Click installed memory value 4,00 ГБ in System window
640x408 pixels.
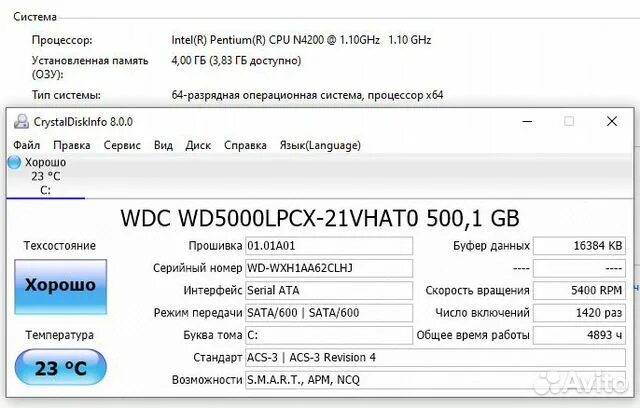pyautogui.click(x=236, y=61)
